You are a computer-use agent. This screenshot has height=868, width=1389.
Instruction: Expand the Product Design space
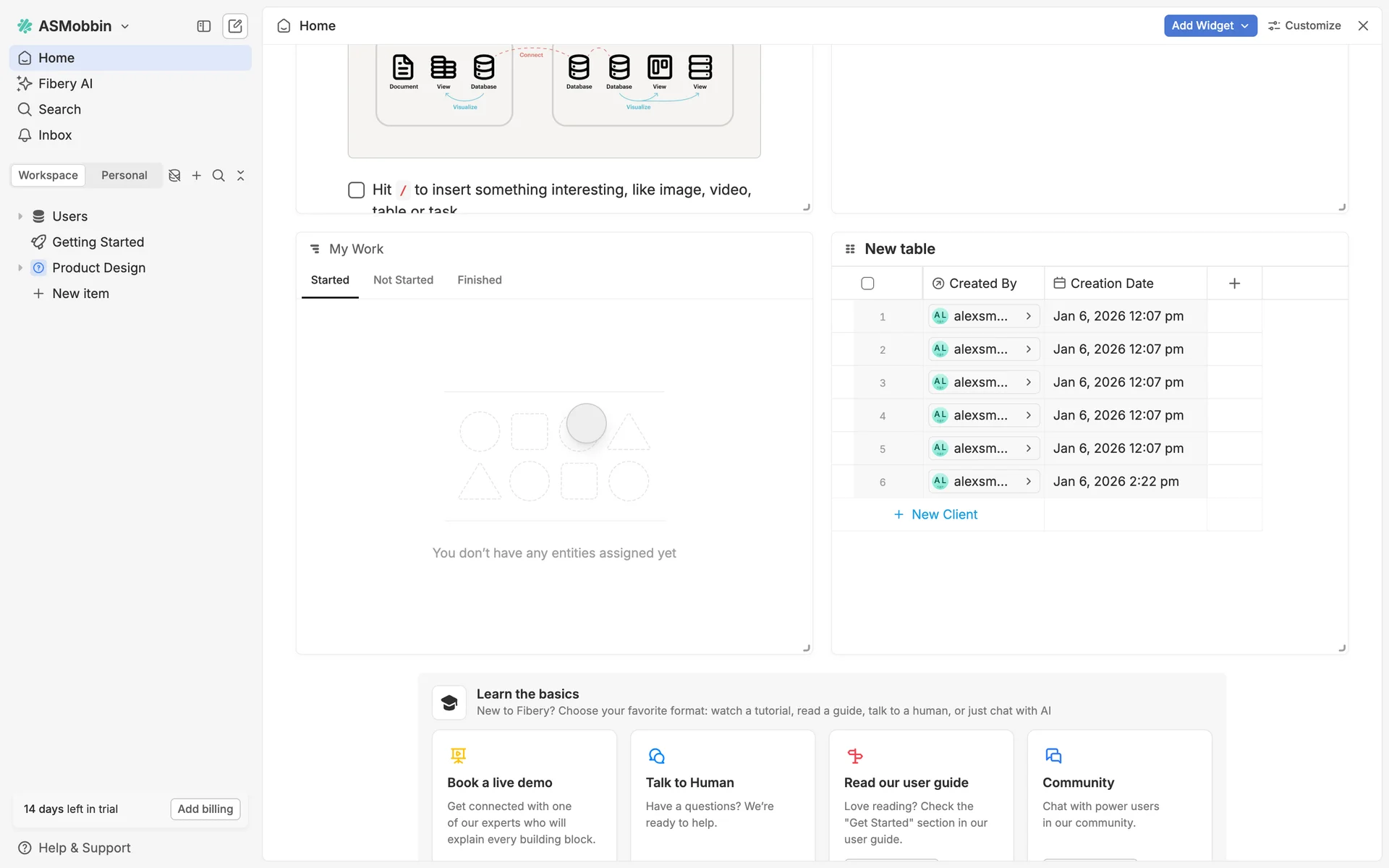[20, 268]
